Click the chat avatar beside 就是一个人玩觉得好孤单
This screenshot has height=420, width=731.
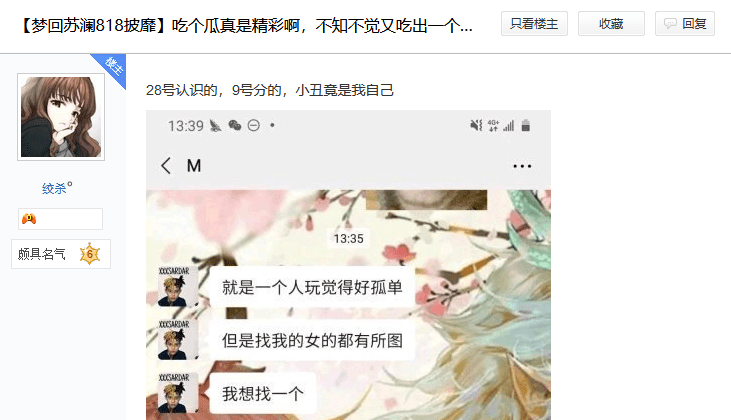[x=173, y=287]
